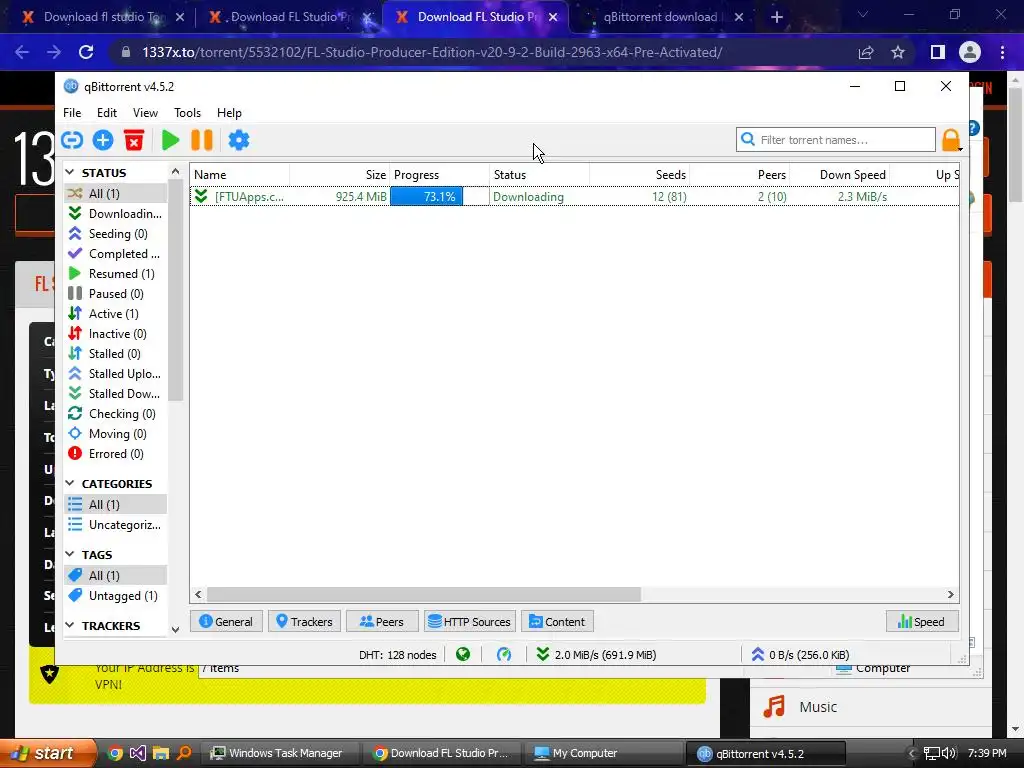This screenshot has height=768, width=1024.
Task: Collapse the CATEGORIES section
Action: pyautogui.click(x=70, y=483)
